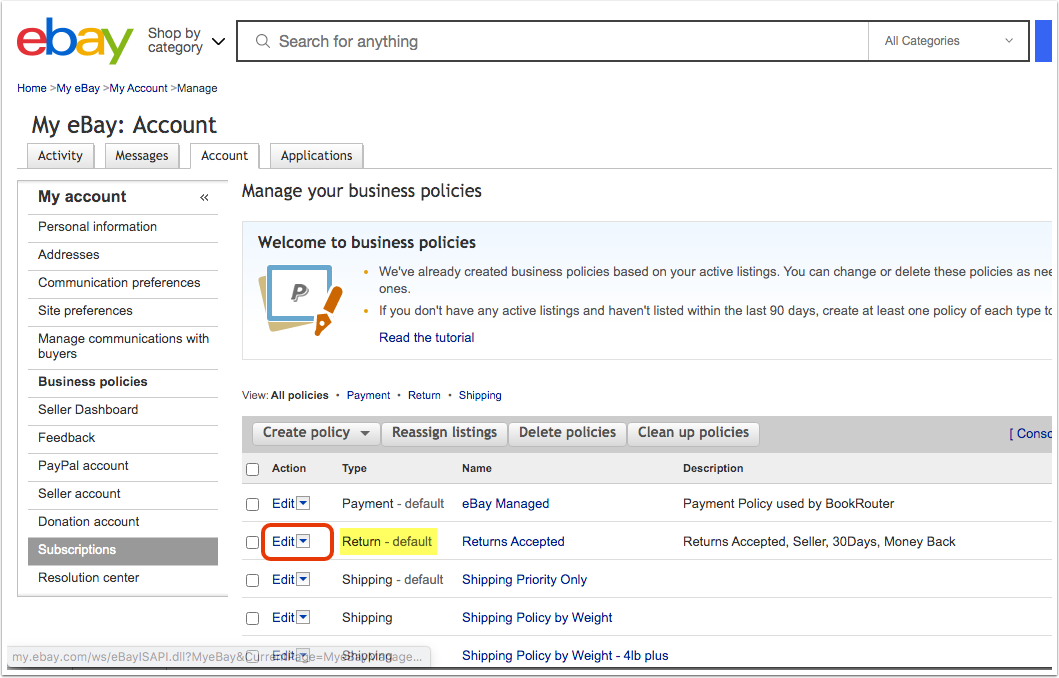Click the Clean up policies button

pyautogui.click(x=693, y=433)
